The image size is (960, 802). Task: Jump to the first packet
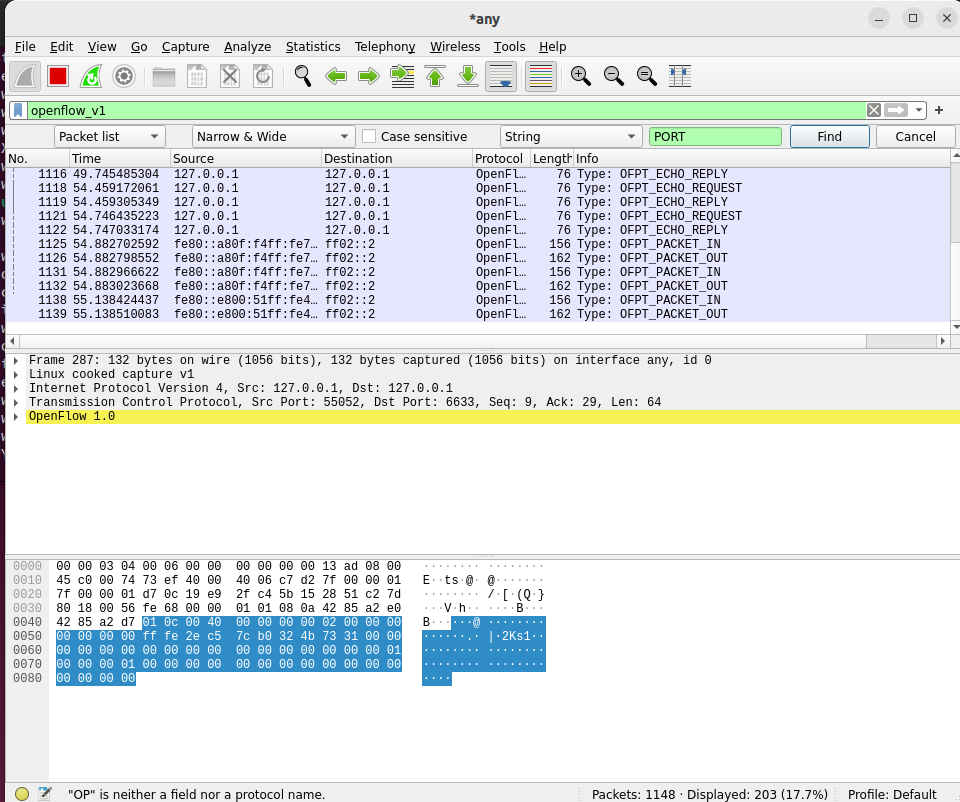[435, 77]
